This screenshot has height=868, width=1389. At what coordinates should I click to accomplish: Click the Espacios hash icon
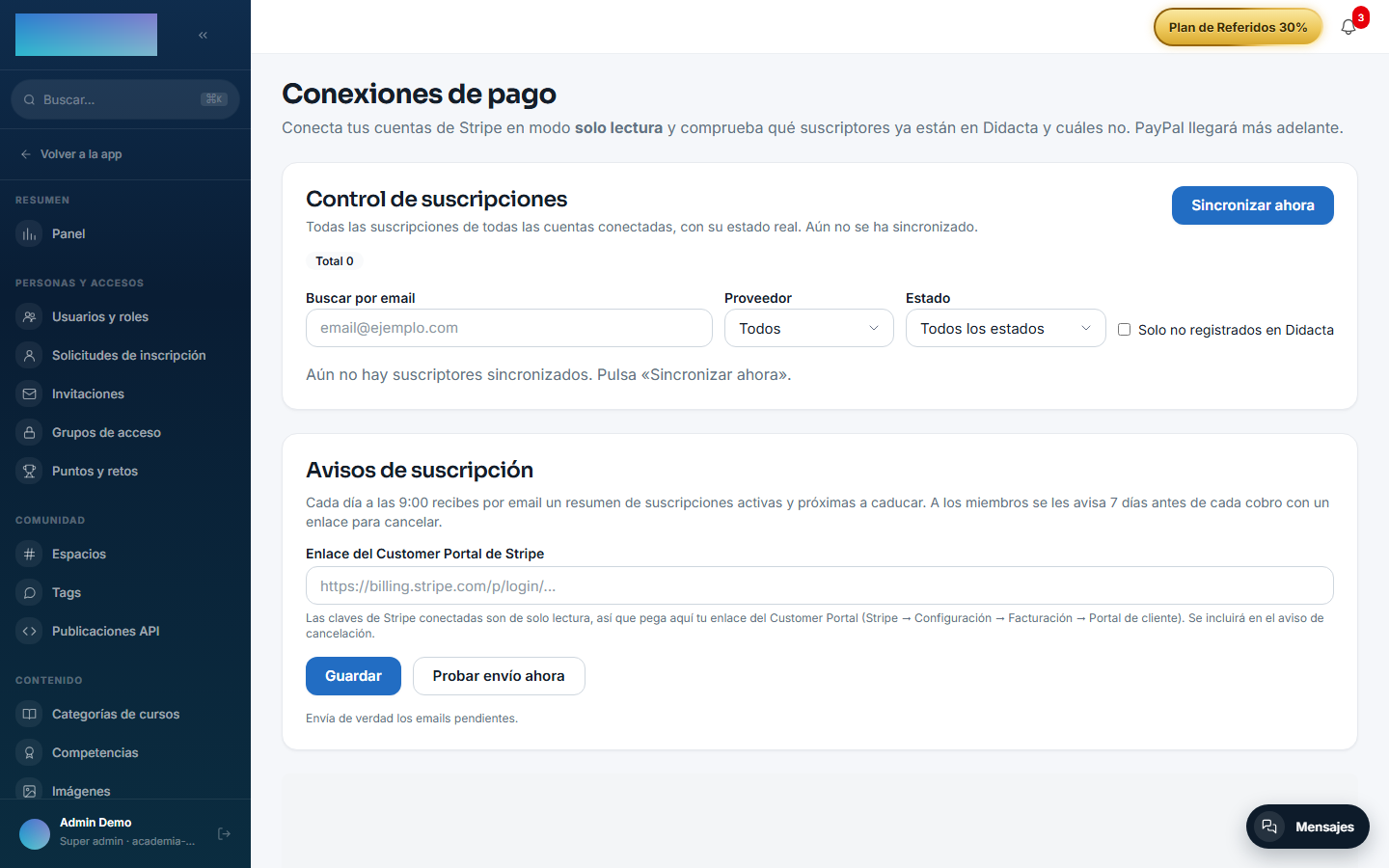point(30,555)
